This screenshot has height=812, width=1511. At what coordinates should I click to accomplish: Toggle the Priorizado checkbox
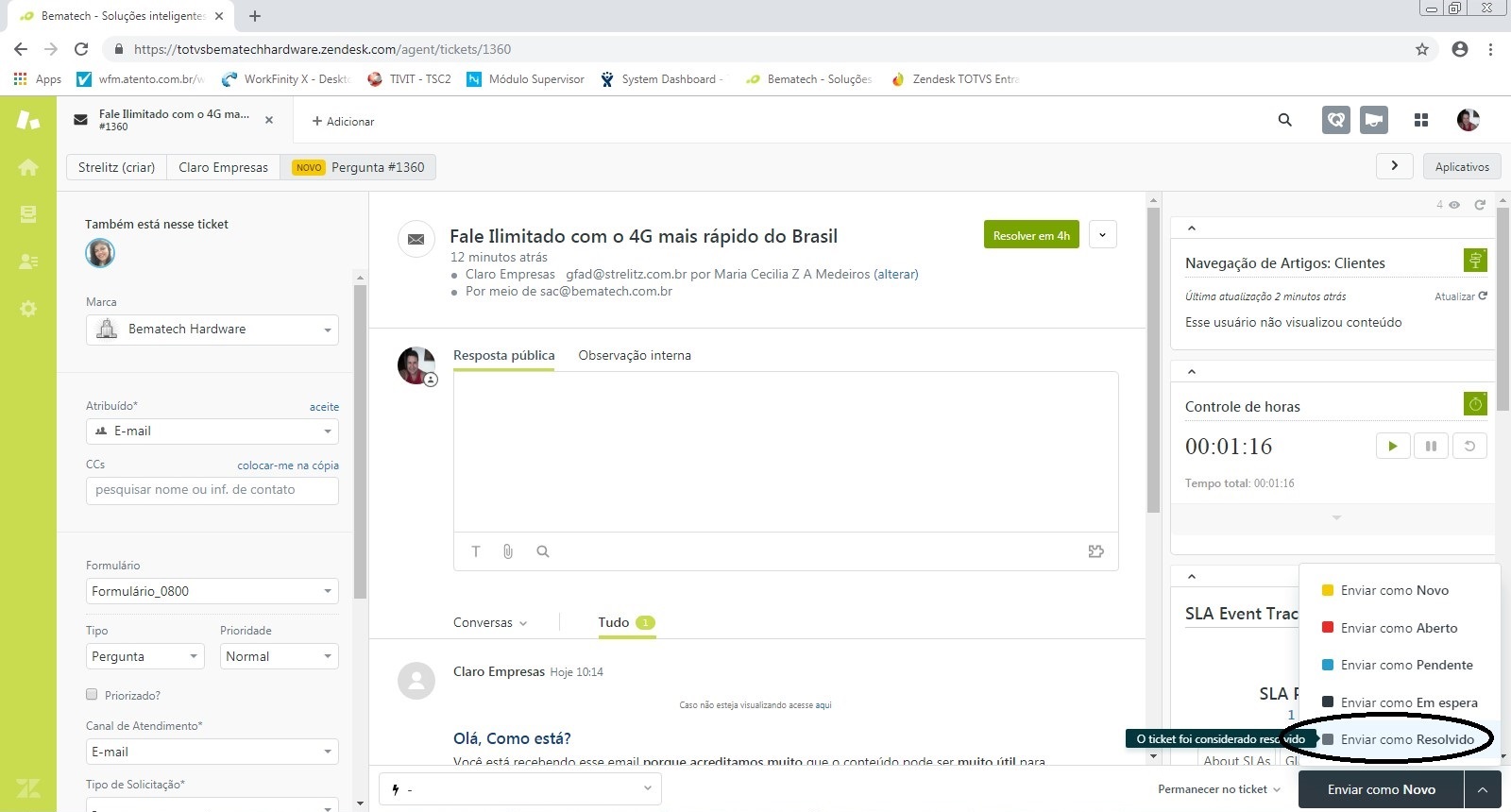click(x=92, y=694)
